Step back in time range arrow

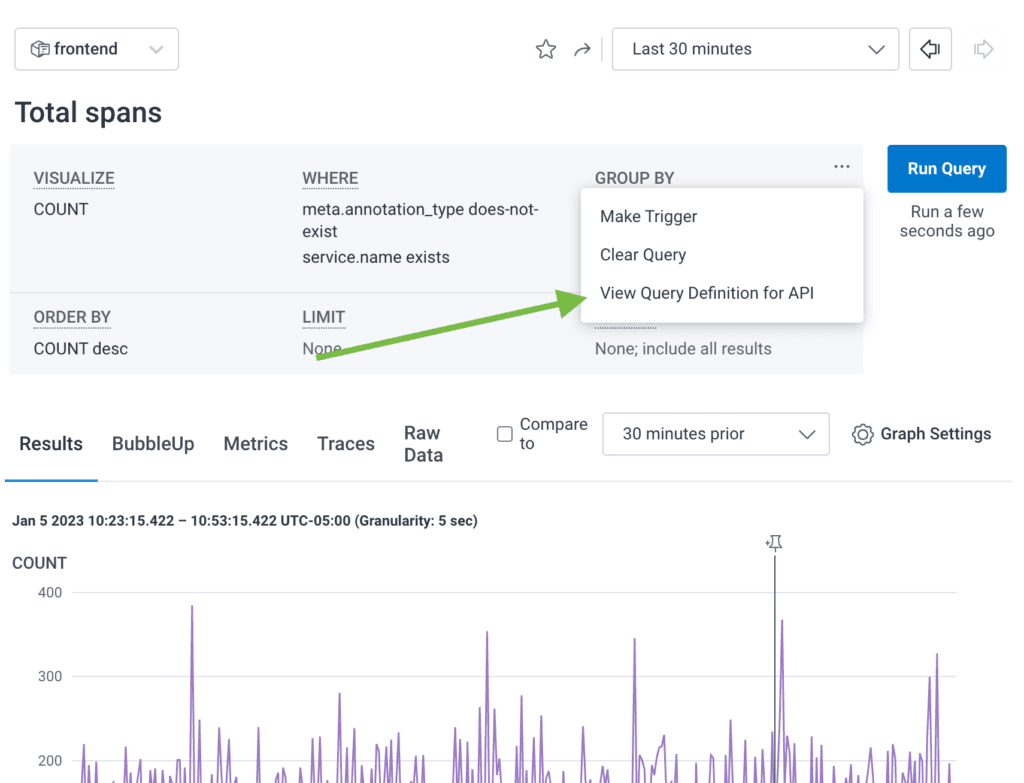[930, 49]
